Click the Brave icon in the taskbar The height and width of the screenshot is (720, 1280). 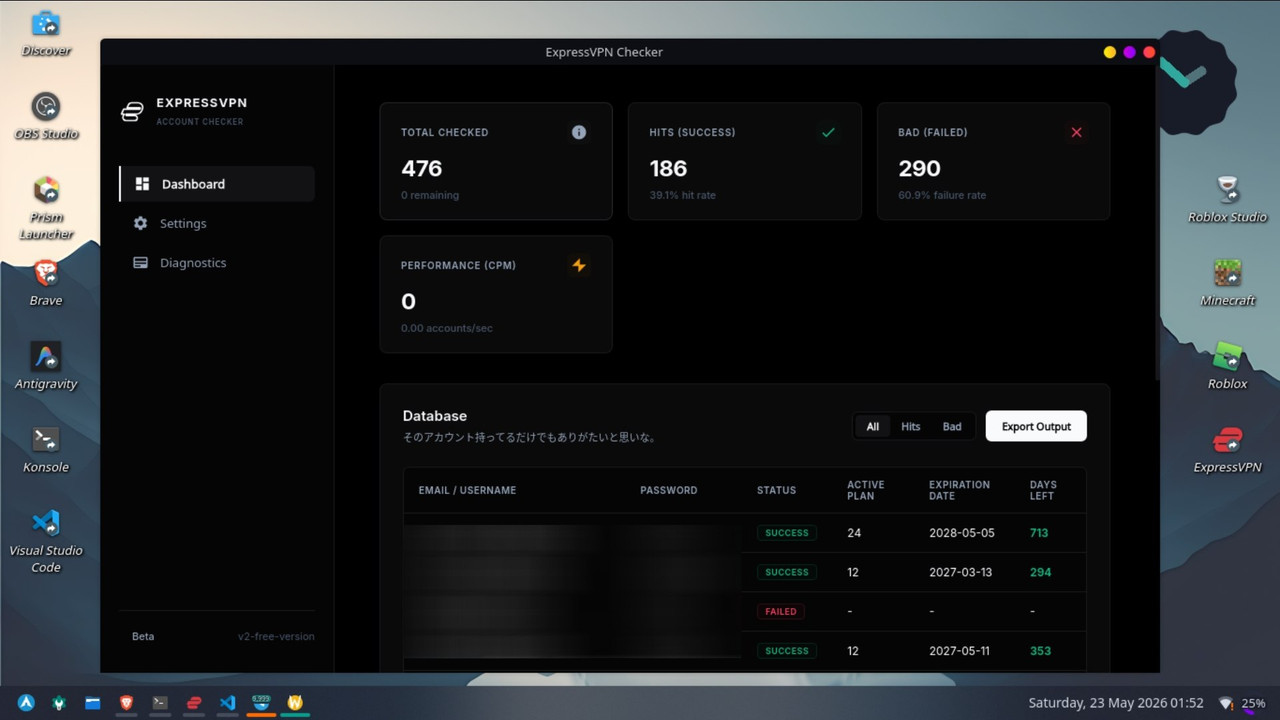point(126,703)
